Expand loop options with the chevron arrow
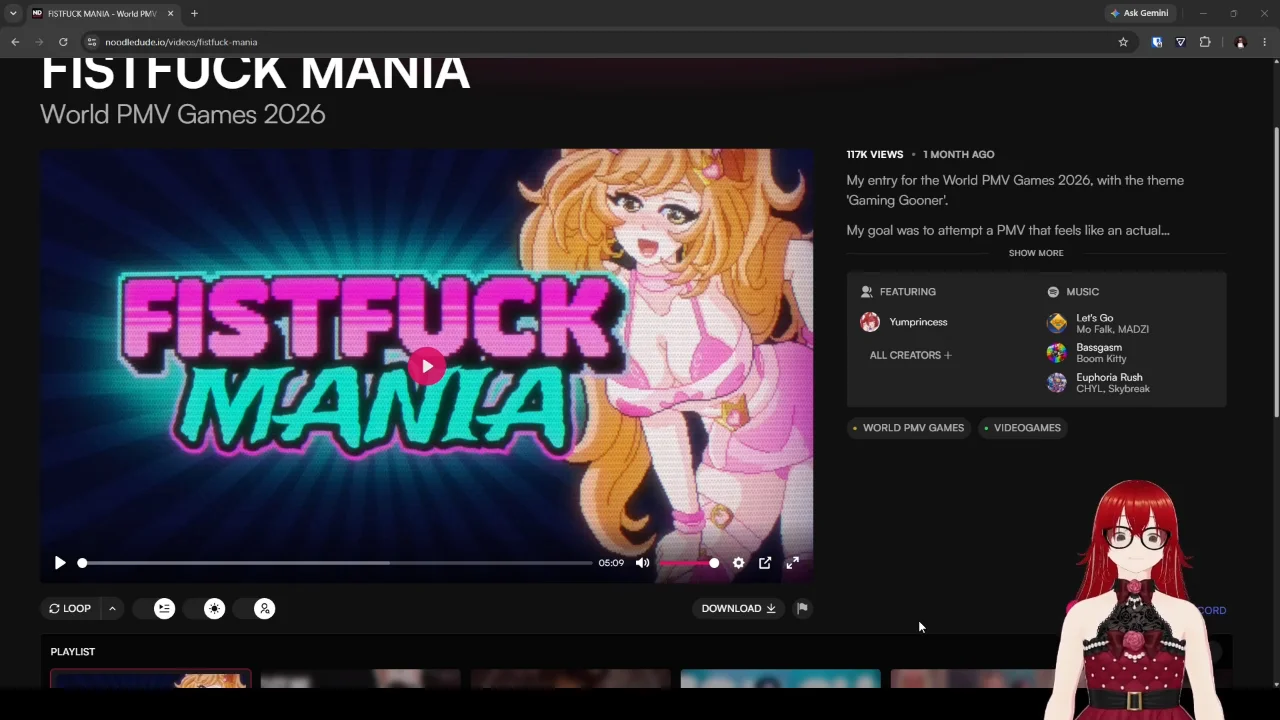Viewport: 1280px width, 720px height. click(112, 608)
